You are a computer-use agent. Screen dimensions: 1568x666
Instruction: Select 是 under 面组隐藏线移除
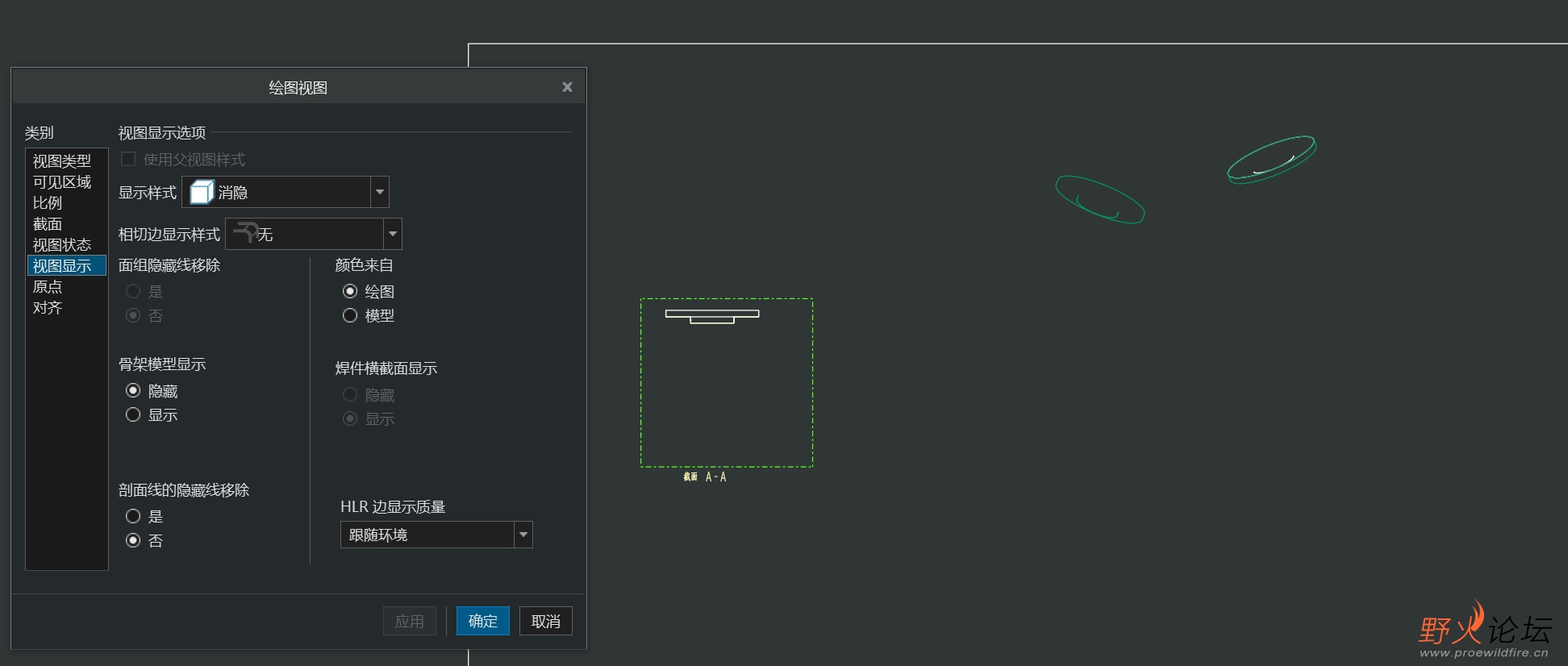point(133,291)
